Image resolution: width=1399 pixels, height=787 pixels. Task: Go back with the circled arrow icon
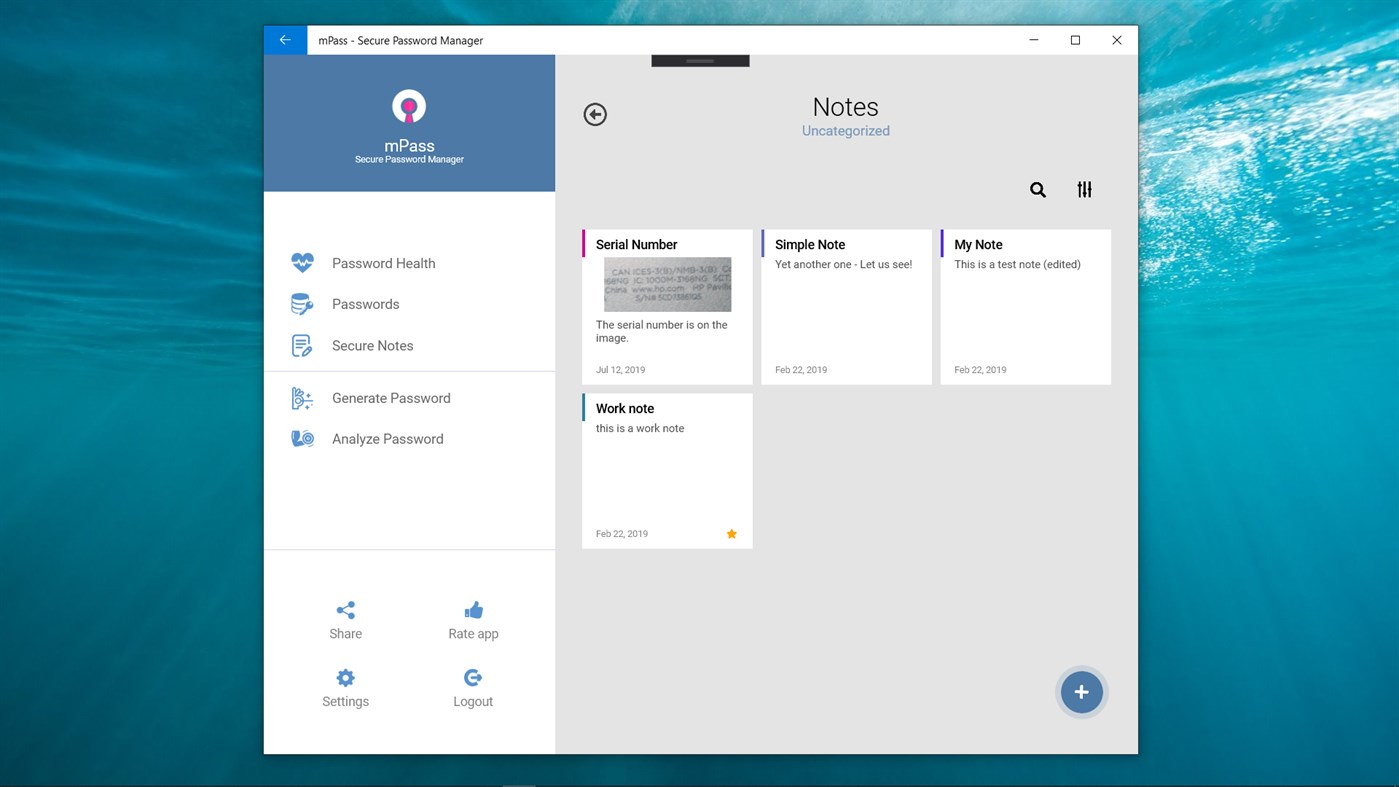click(595, 114)
